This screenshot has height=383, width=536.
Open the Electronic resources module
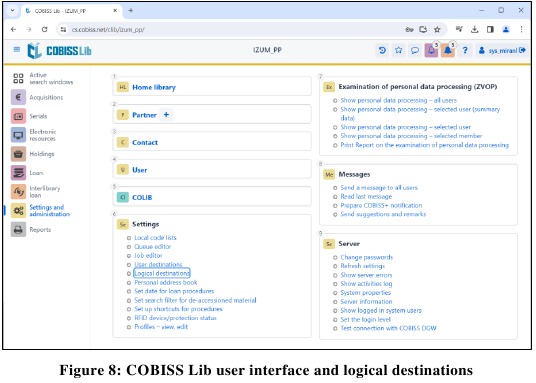click(x=34, y=135)
